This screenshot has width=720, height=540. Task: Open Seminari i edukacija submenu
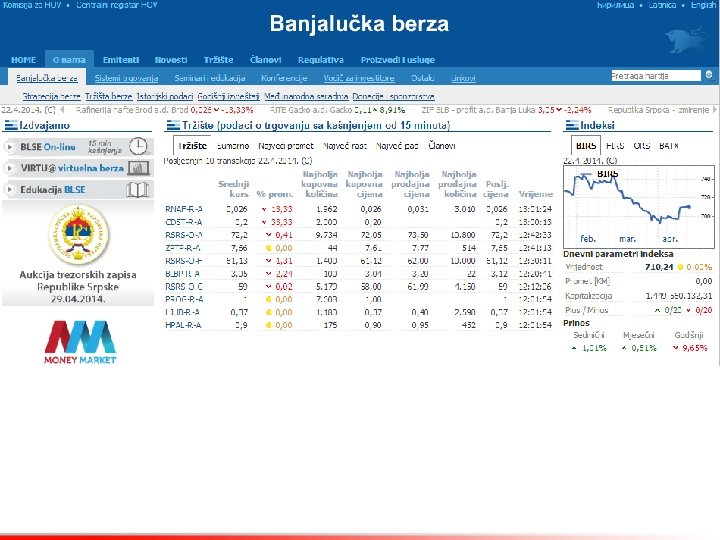pyautogui.click(x=210, y=78)
